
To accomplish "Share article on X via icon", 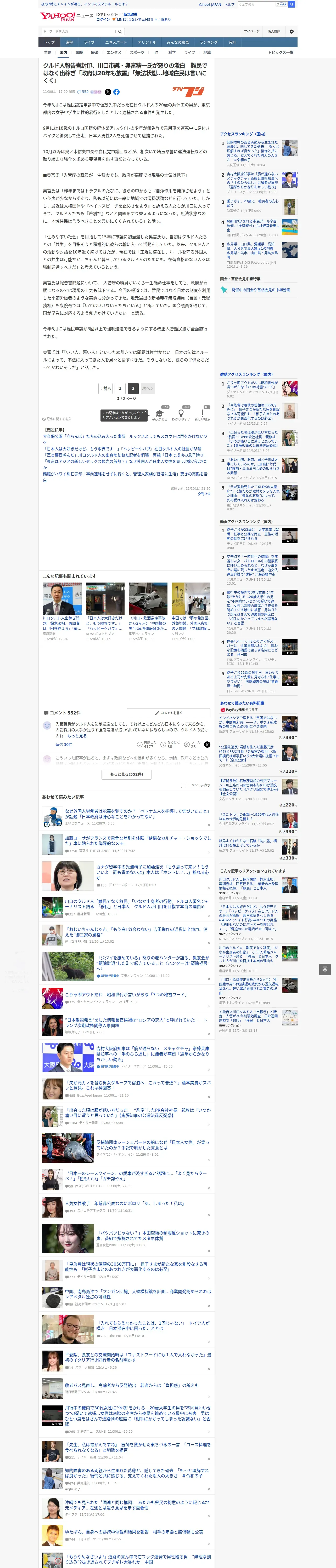I will coord(108,92).
